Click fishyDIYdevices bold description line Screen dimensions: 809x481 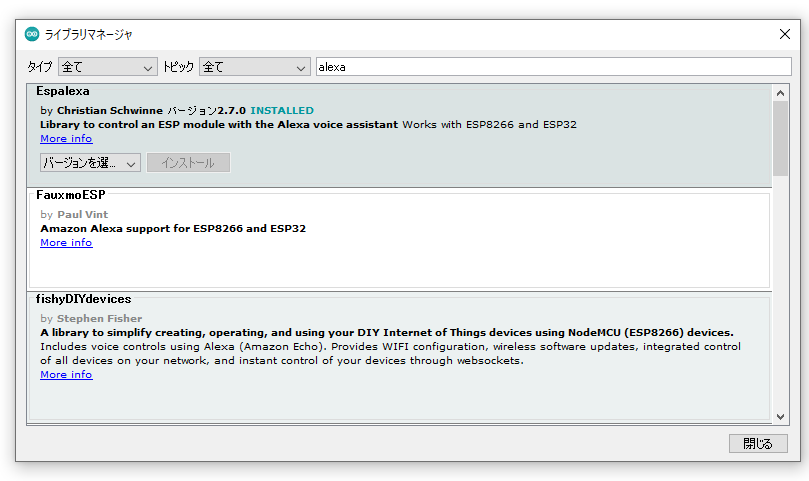(387, 332)
